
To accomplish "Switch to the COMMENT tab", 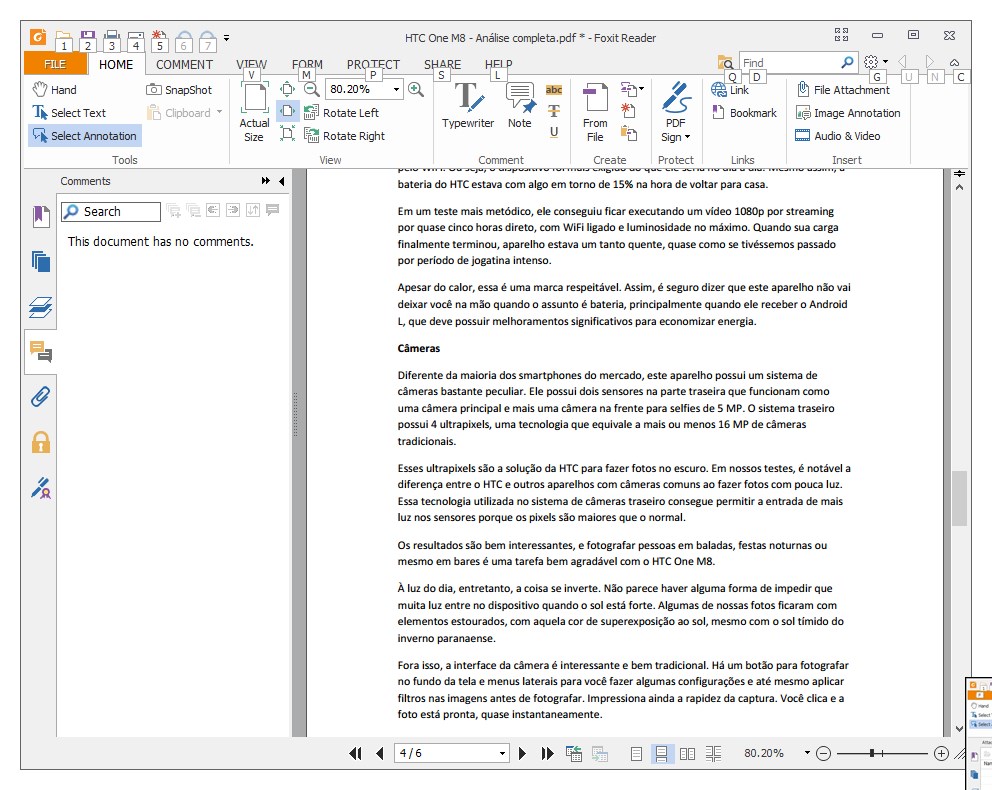I will pyautogui.click(x=184, y=65).
